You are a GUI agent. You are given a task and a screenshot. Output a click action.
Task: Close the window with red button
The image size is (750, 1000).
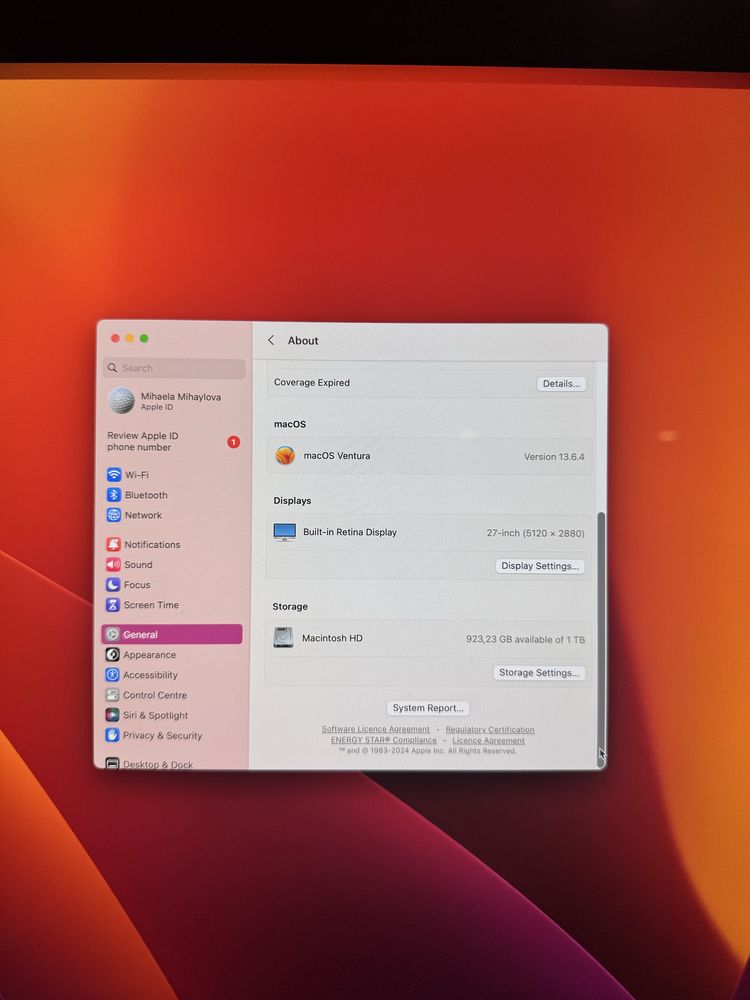click(115, 338)
